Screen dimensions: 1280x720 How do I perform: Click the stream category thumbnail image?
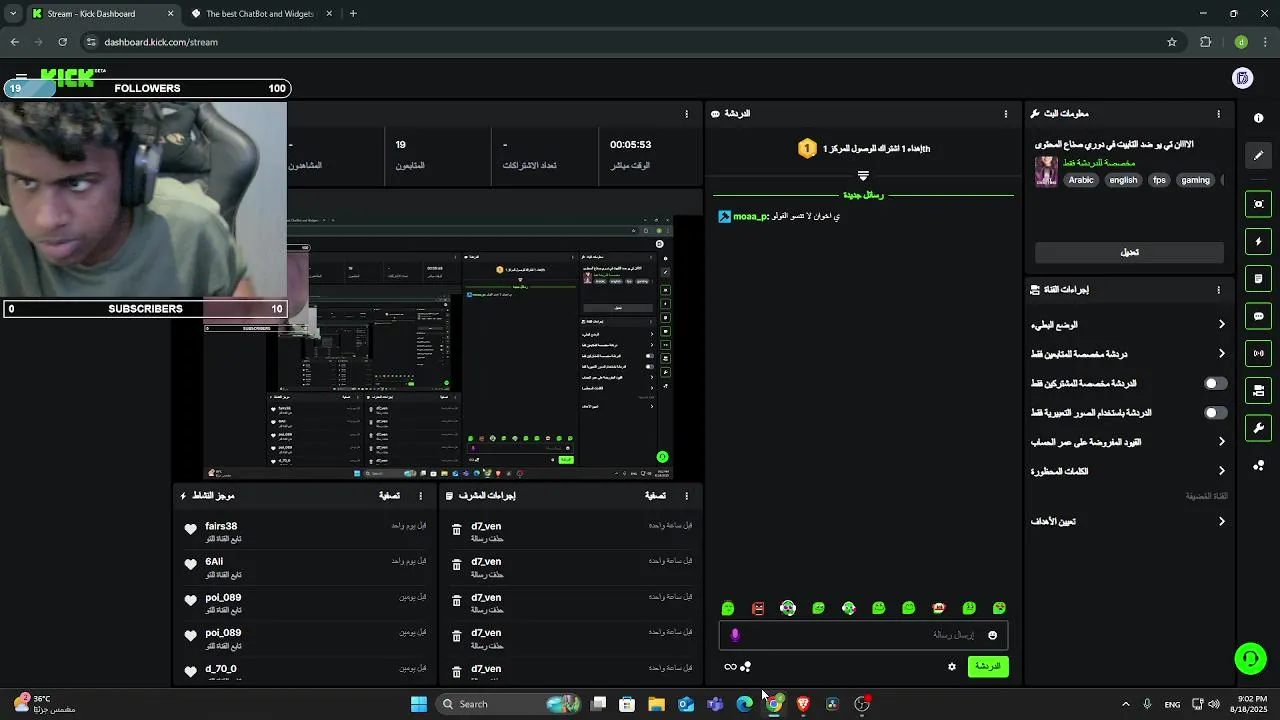(1046, 171)
